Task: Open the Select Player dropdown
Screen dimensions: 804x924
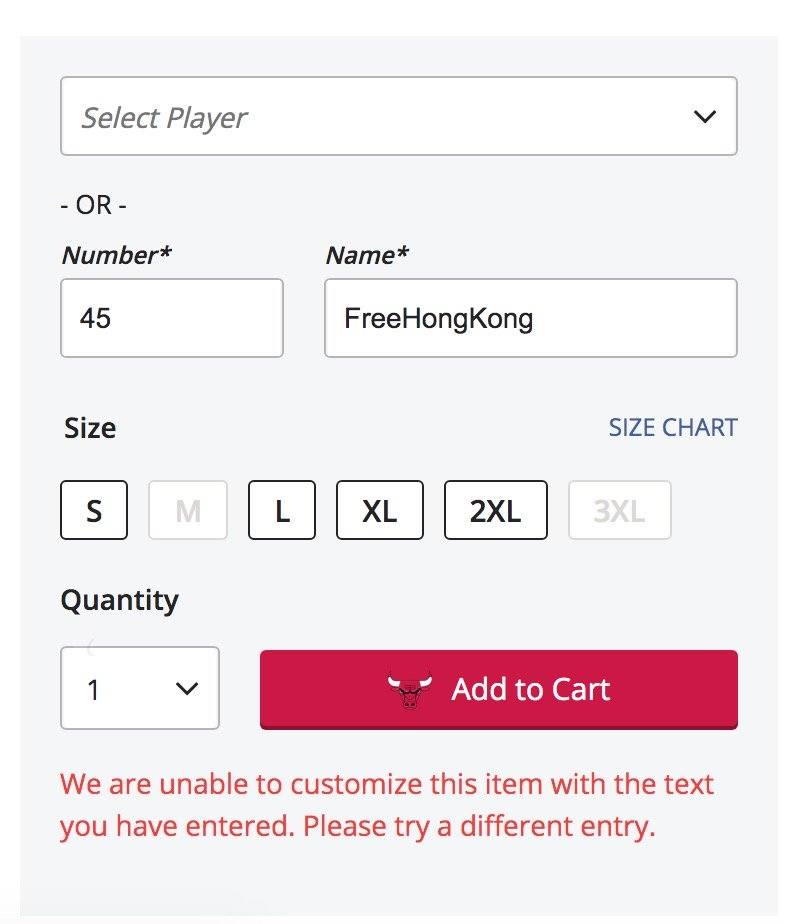Action: point(398,117)
